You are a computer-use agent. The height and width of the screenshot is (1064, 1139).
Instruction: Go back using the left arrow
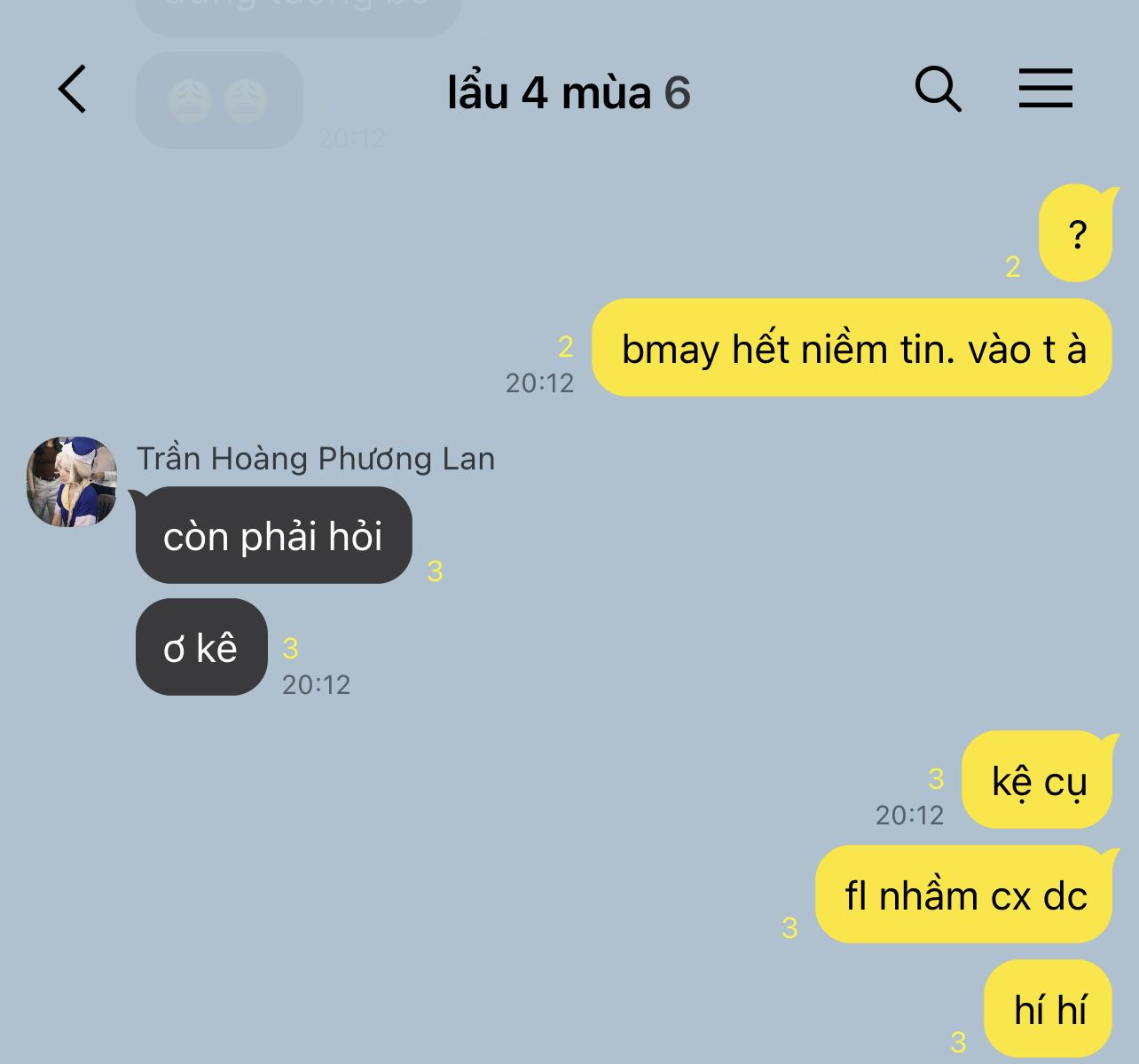(x=73, y=90)
